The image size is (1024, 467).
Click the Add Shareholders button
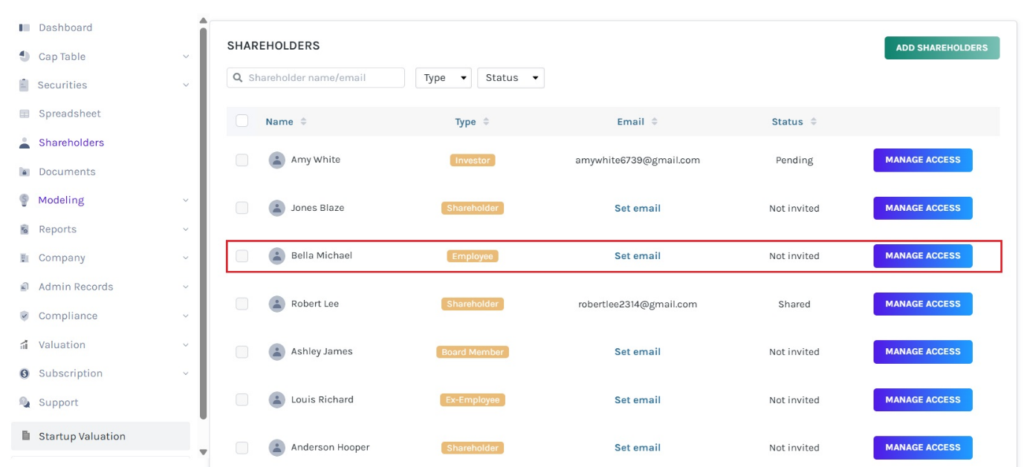[941, 48]
